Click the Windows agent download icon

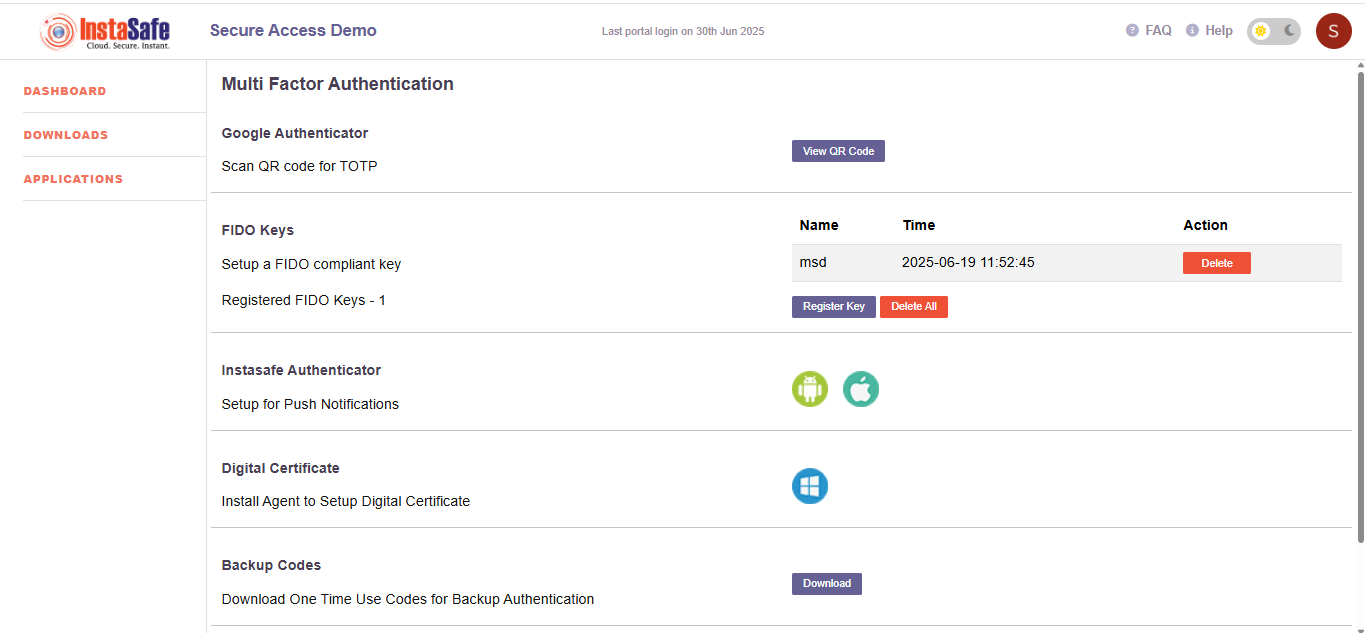pyautogui.click(x=810, y=486)
